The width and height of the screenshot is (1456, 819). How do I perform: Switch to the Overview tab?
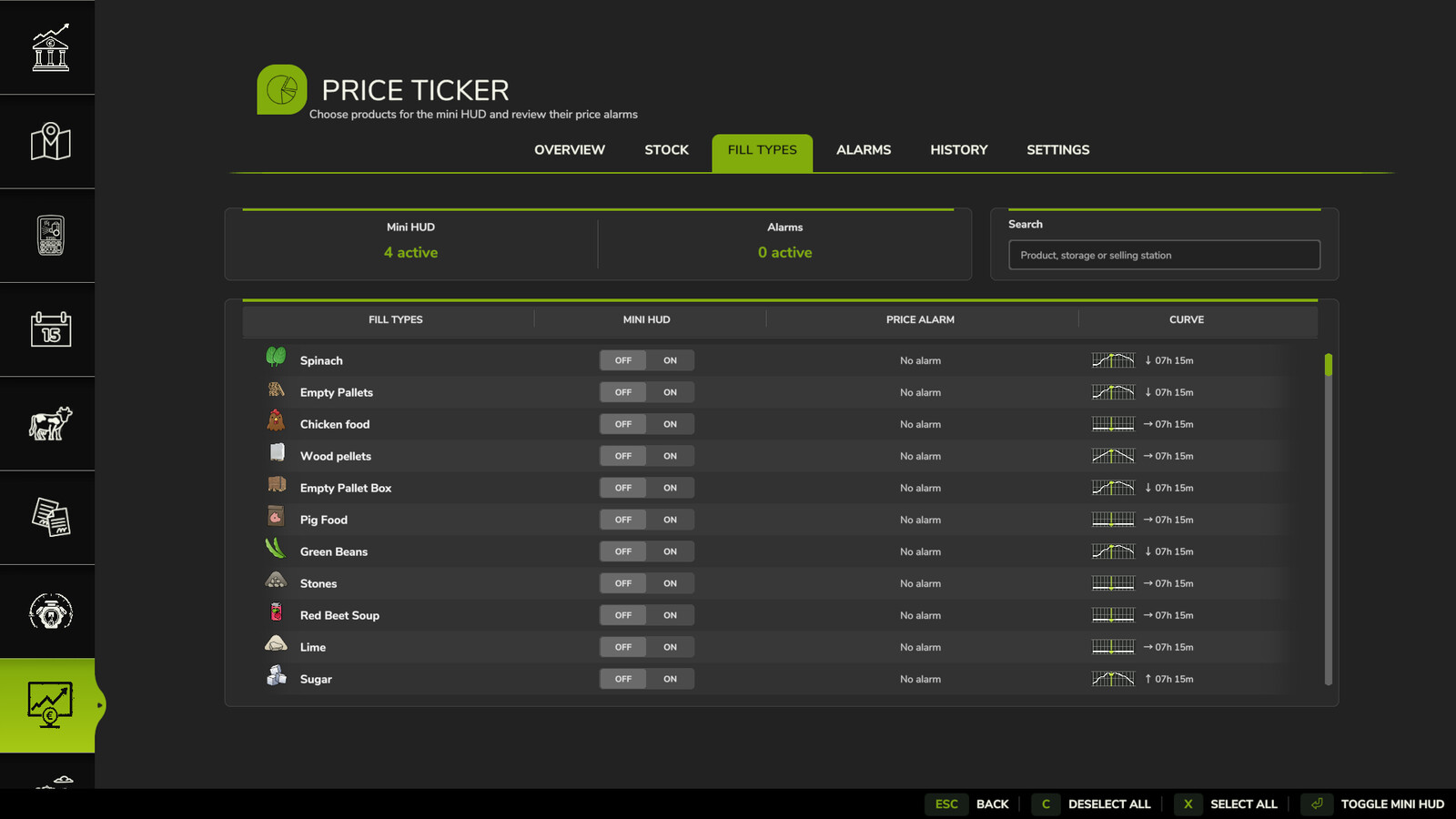(x=570, y=150)
